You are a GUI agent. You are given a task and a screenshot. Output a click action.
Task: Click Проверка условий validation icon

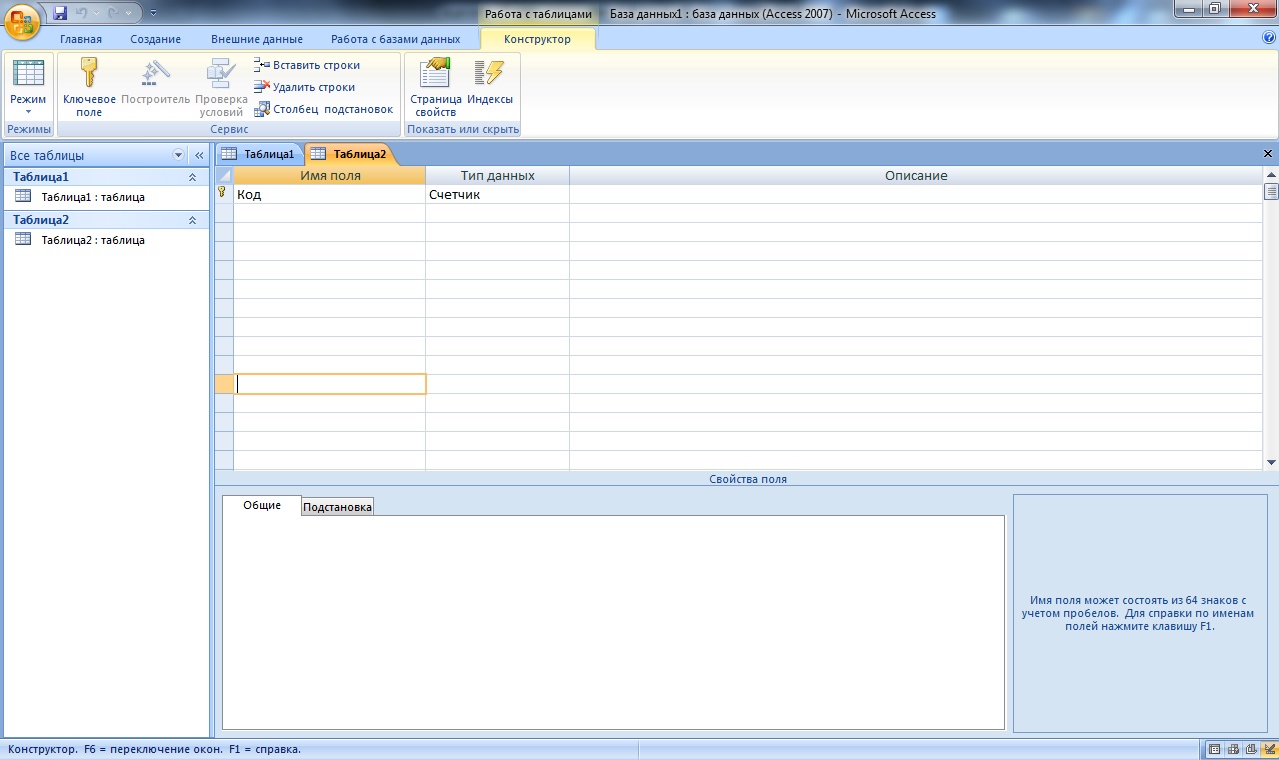220,88
